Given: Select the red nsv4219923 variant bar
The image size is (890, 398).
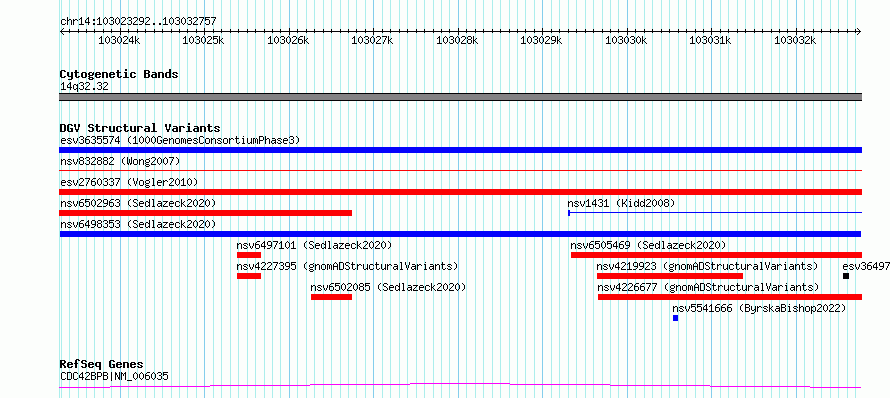Looking at the screenshot, I should coord(670,276).
